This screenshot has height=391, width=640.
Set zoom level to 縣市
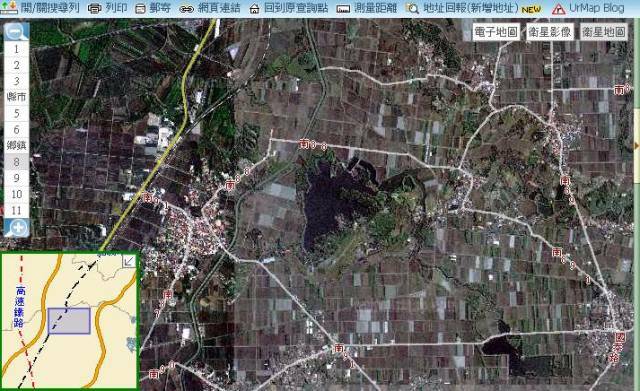pyautogui.click(x=16, y=97)
